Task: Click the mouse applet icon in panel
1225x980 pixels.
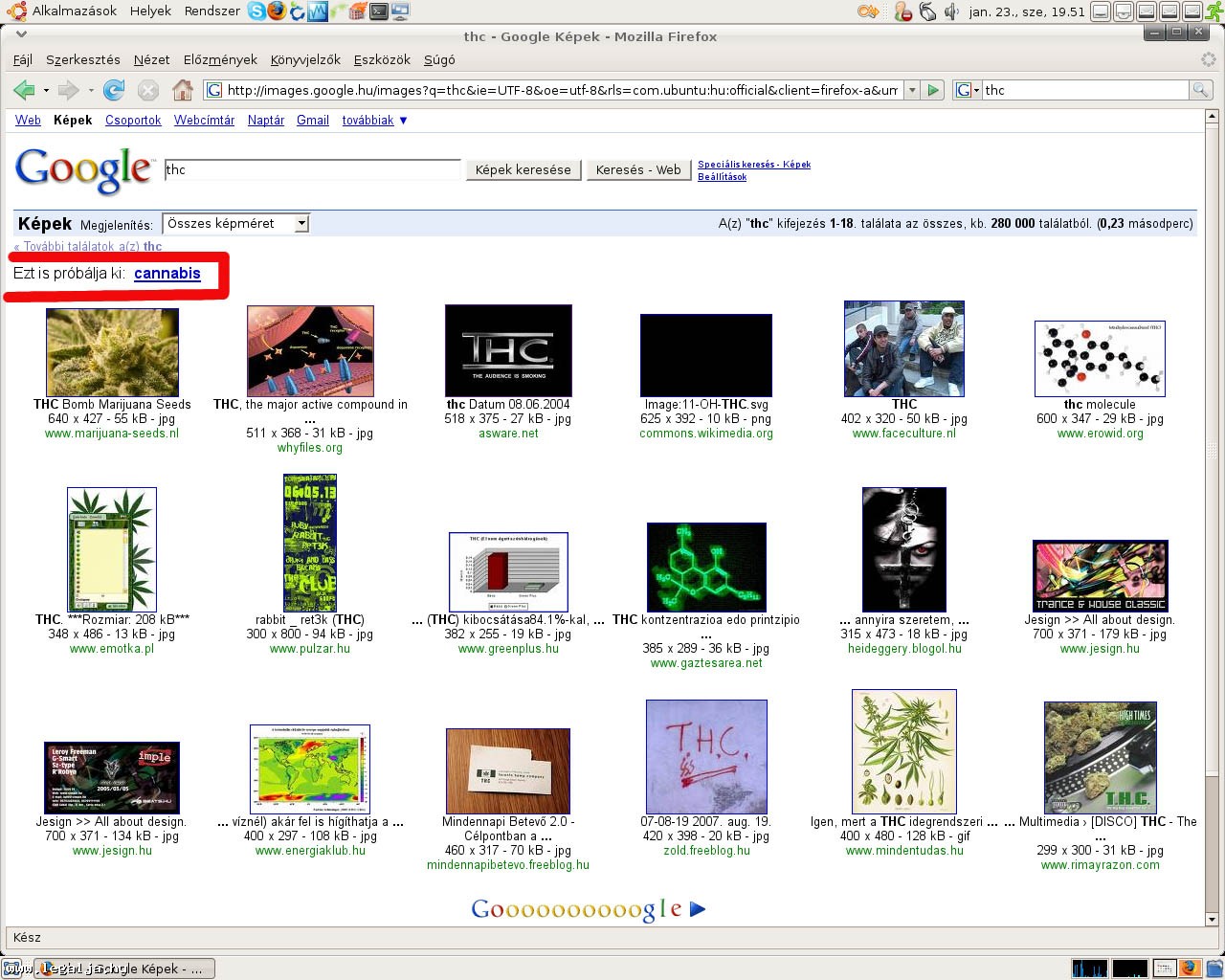Action: (927, 11)
